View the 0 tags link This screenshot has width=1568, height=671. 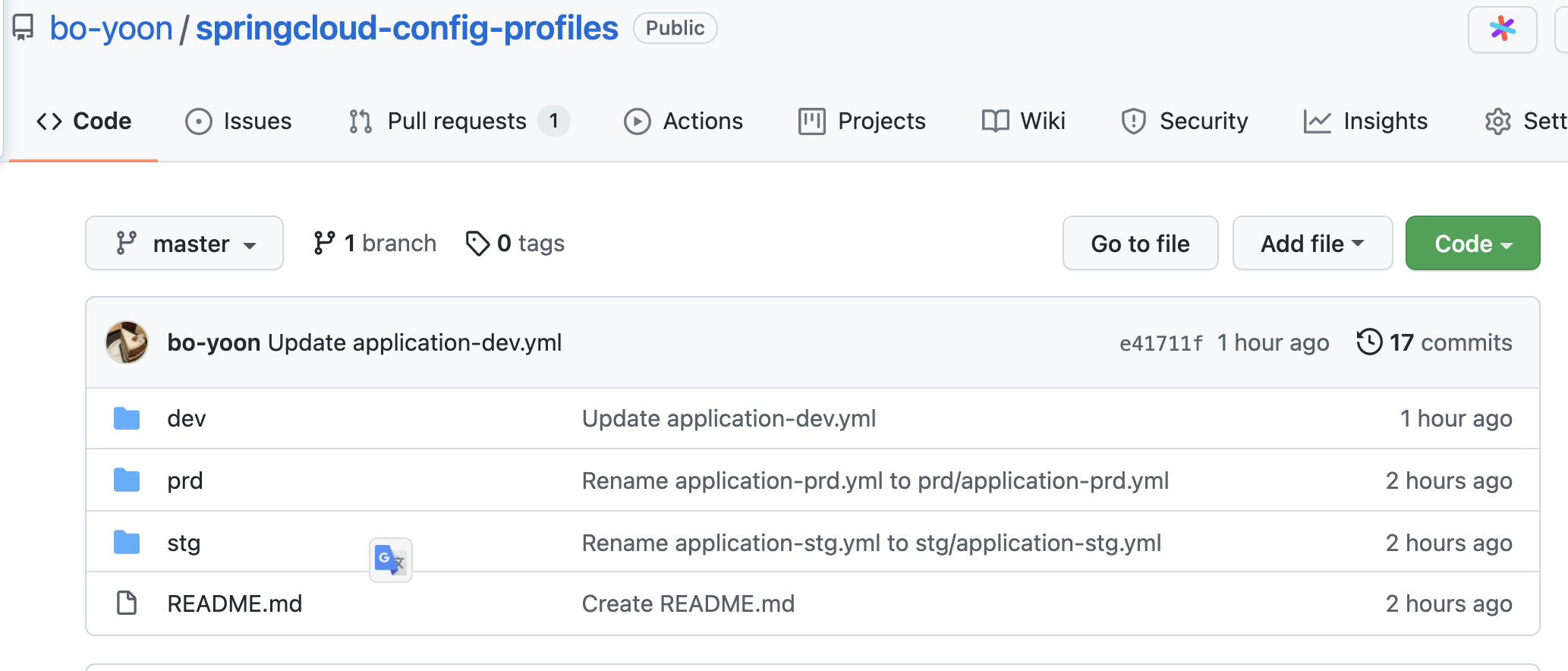tap(515, 244)
